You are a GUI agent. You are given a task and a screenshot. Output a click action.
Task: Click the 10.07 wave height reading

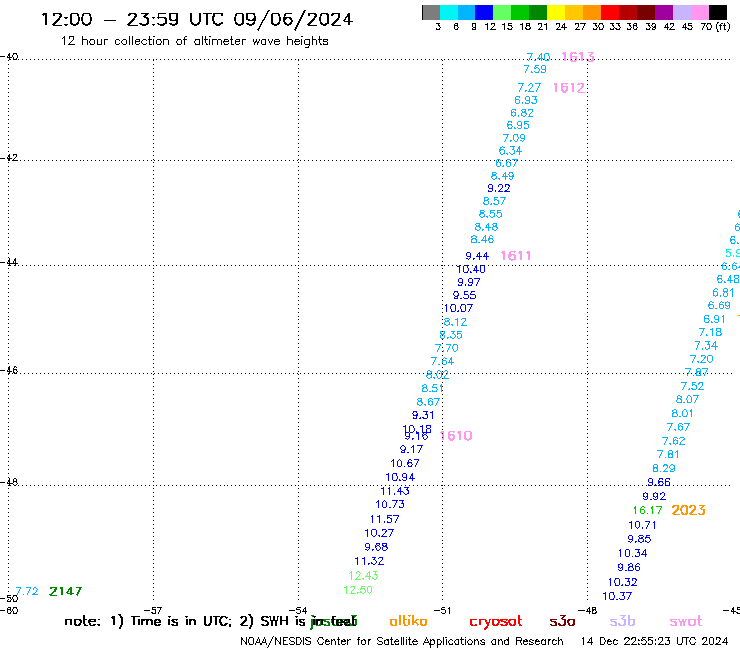click(458, 309)
